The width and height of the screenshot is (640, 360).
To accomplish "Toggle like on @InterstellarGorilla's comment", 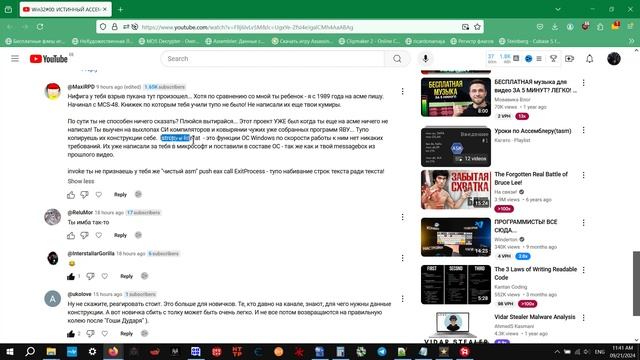I will (x=71, y=276).
